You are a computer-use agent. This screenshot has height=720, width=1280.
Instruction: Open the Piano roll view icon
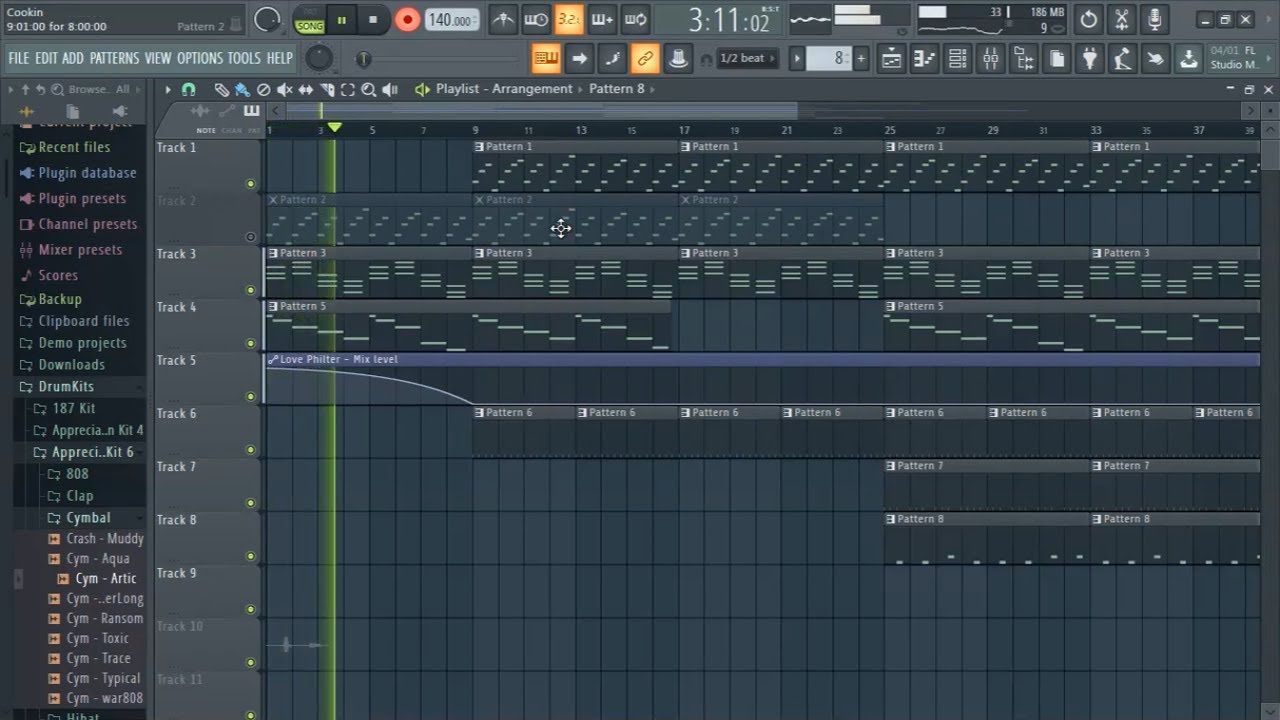tap(923, 58)
